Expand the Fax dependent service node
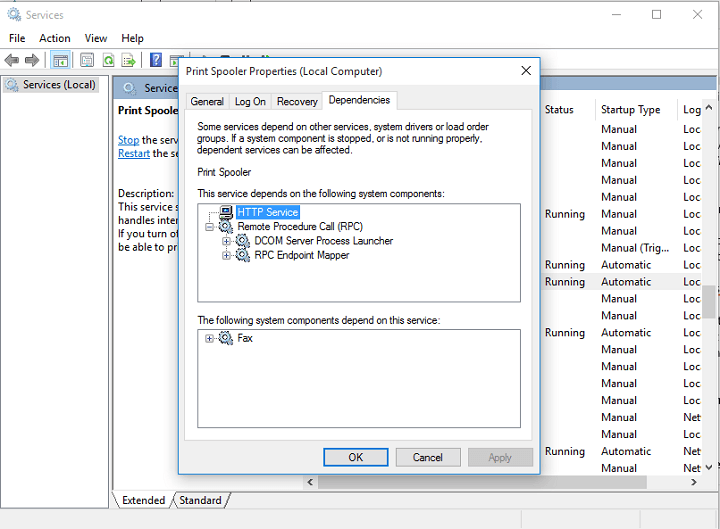Screen dimensions: 720x529 [x=210, y=339]
